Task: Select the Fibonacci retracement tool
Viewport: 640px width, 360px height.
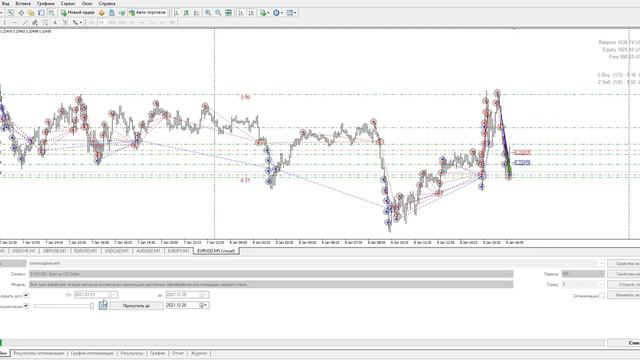Action: tap(45, 22)
